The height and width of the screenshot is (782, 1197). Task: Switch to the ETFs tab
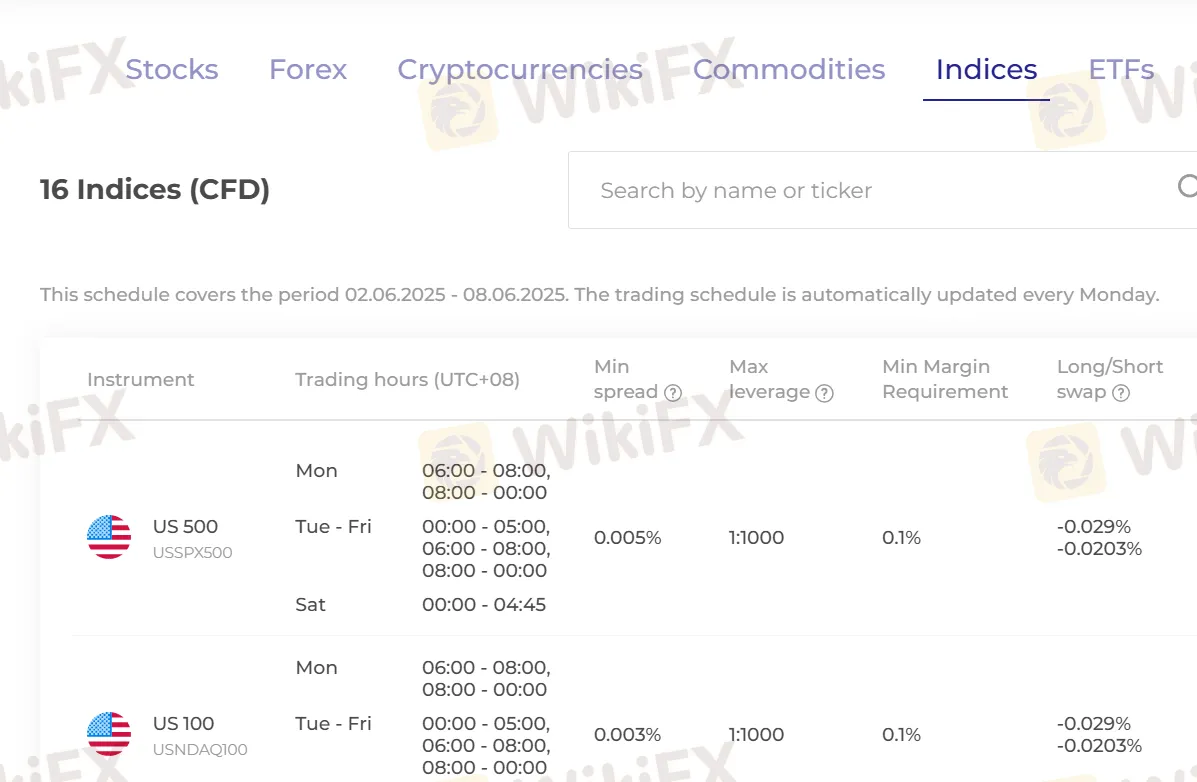coord(1121,69)
